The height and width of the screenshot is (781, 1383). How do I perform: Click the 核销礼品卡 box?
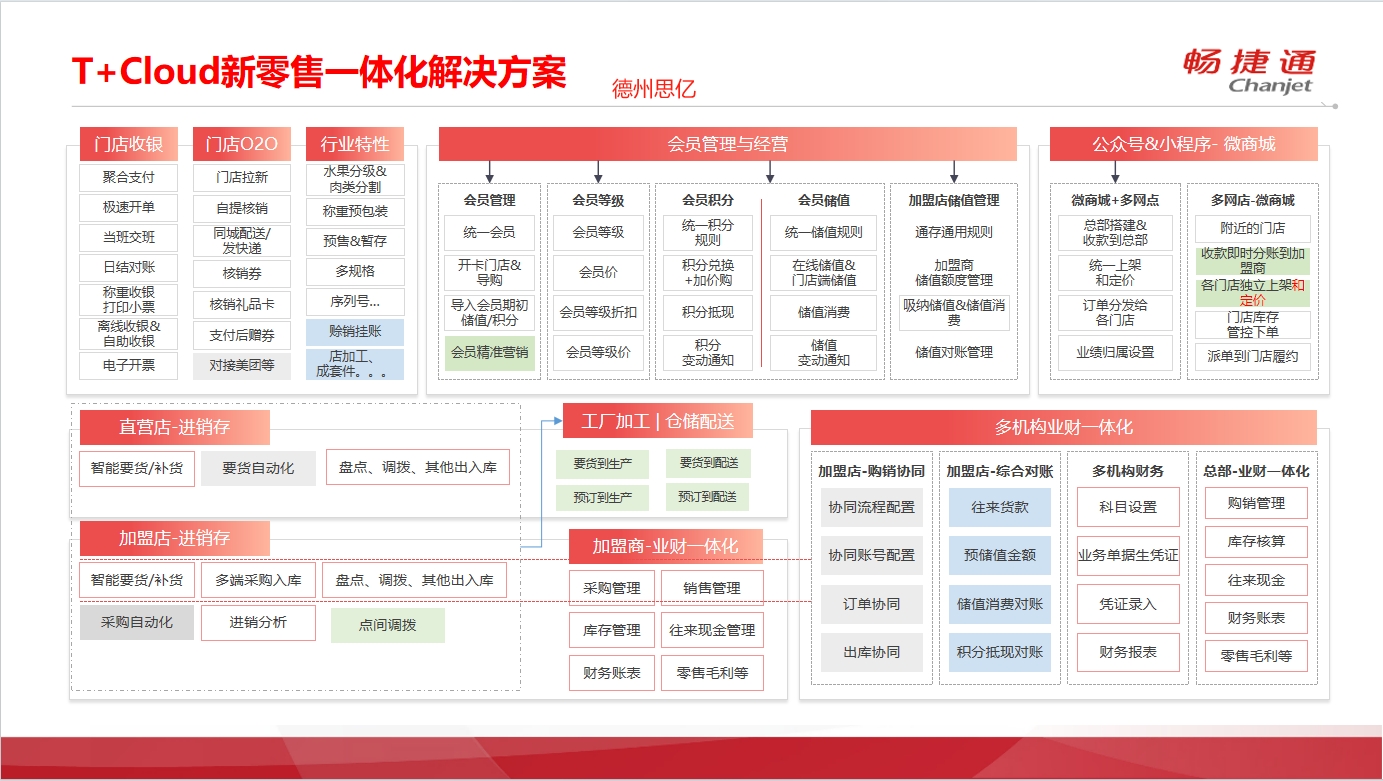[242, 304]
